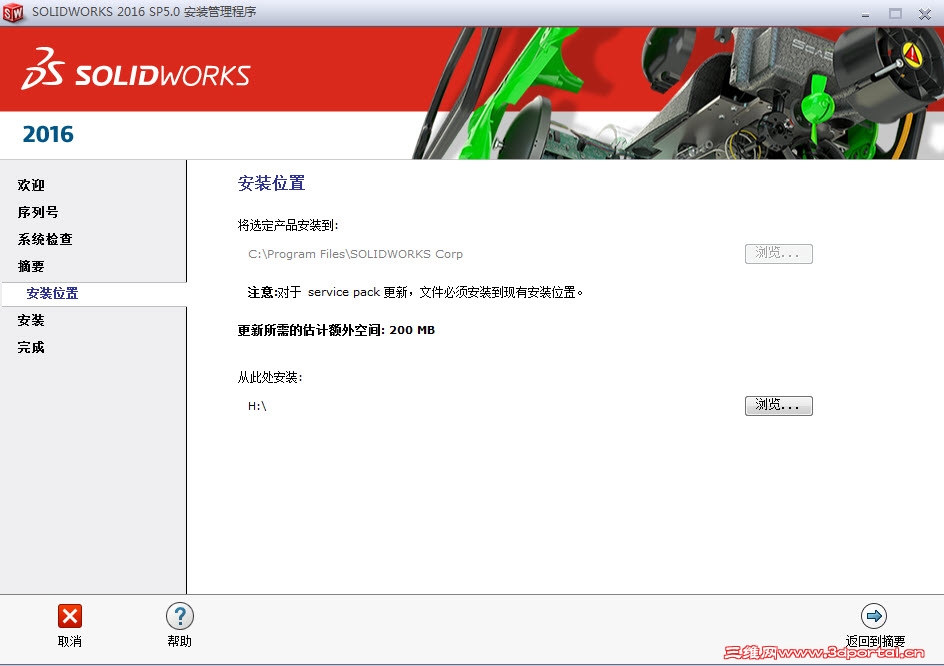This screenshot has height=666, width=944.
Task: Click the 2016 version label
Action: click(48, 134)
